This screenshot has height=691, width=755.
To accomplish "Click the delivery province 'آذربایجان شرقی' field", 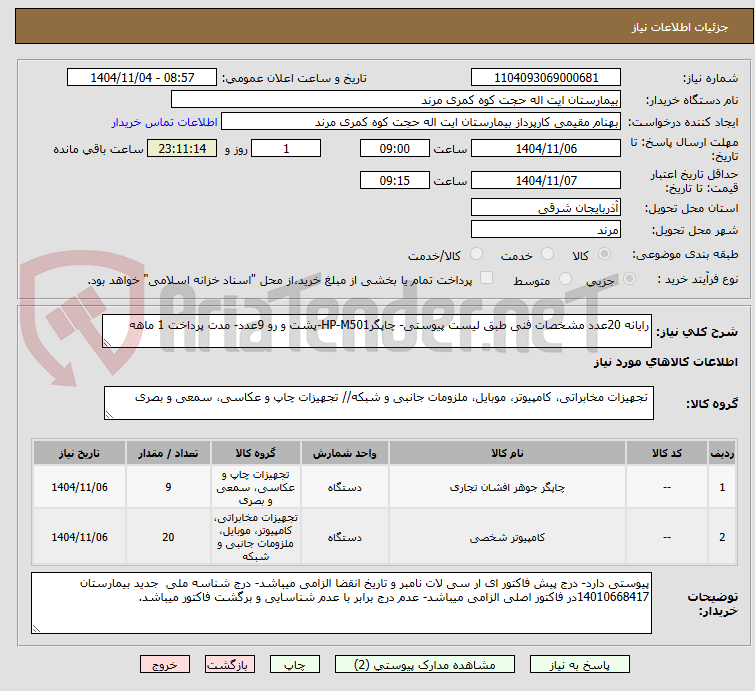I will 546,208.
